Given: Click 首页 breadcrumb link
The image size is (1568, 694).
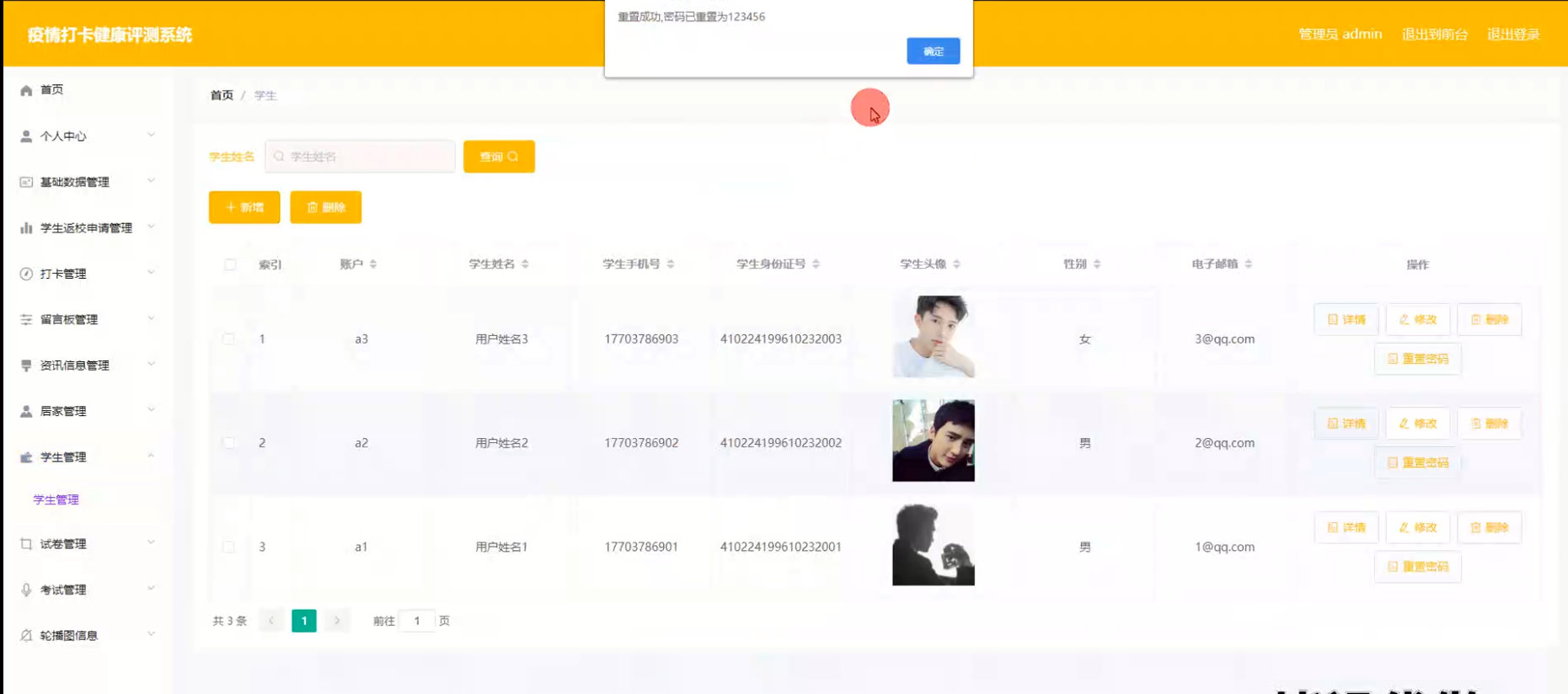Looking at the screenshot, I should point(222,95).
